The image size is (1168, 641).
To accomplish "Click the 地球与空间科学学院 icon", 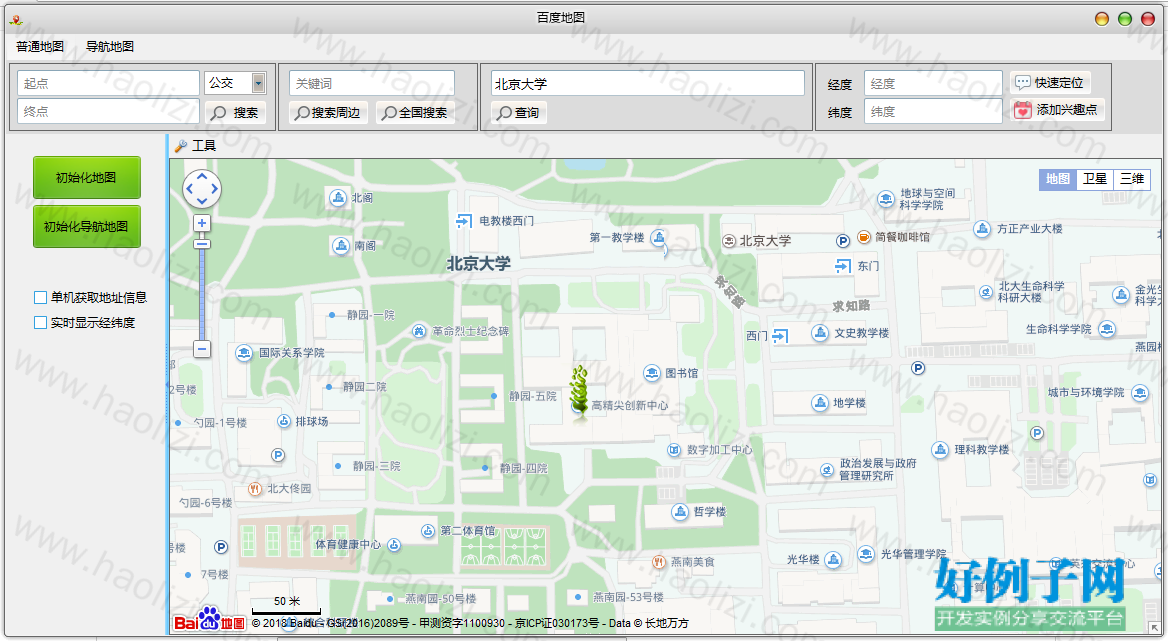I will (886, 199).
